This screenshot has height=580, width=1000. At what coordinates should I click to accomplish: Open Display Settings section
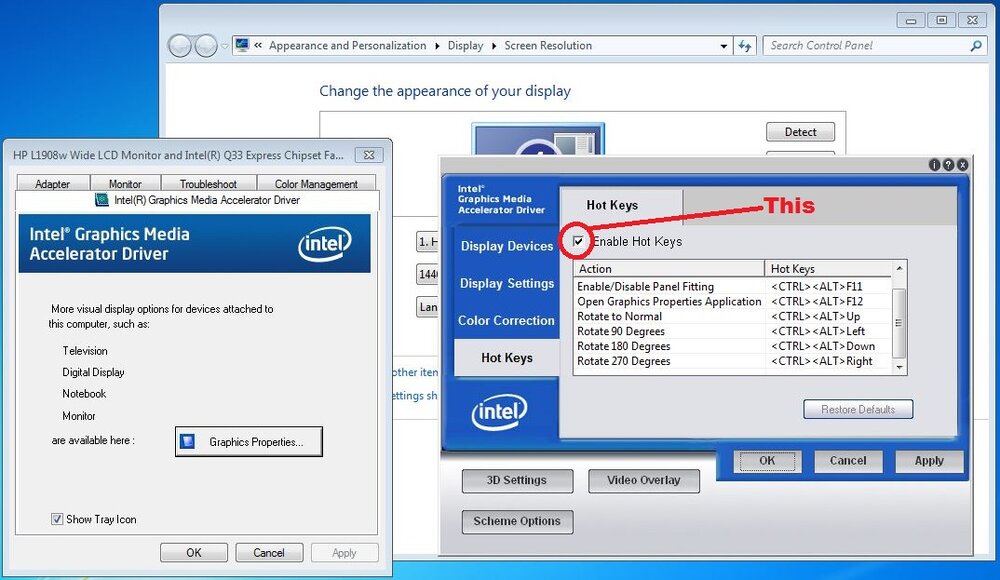click(x=507, y=283)
